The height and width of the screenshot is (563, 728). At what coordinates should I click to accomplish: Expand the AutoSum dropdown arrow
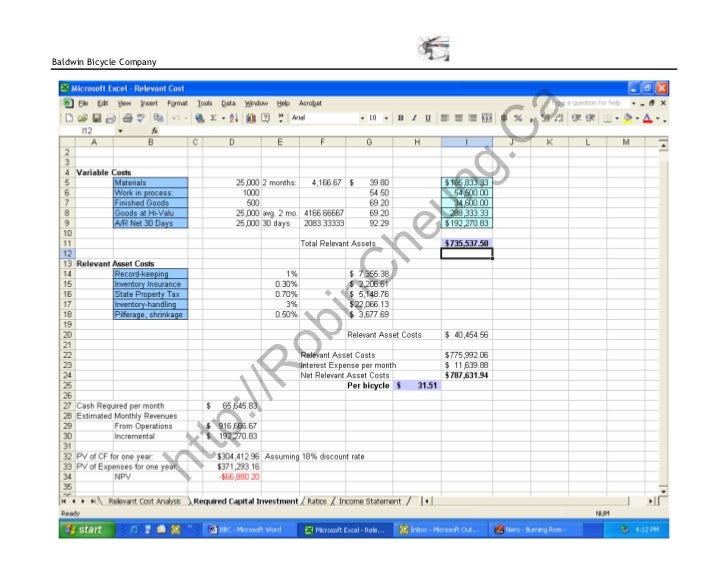223,118
